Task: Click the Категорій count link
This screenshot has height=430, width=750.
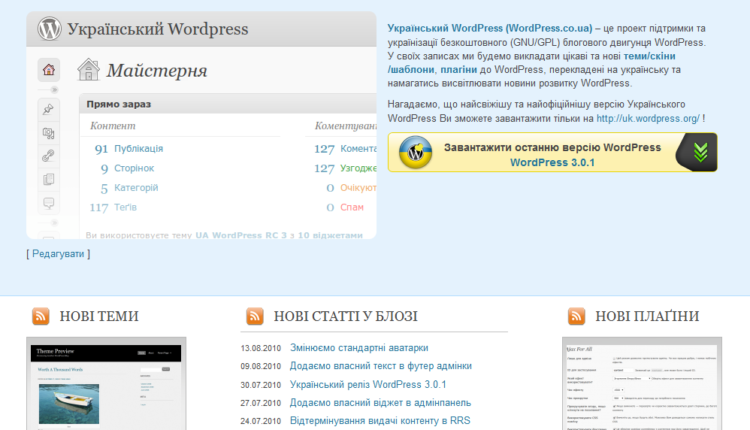Action: click(136, 188)
